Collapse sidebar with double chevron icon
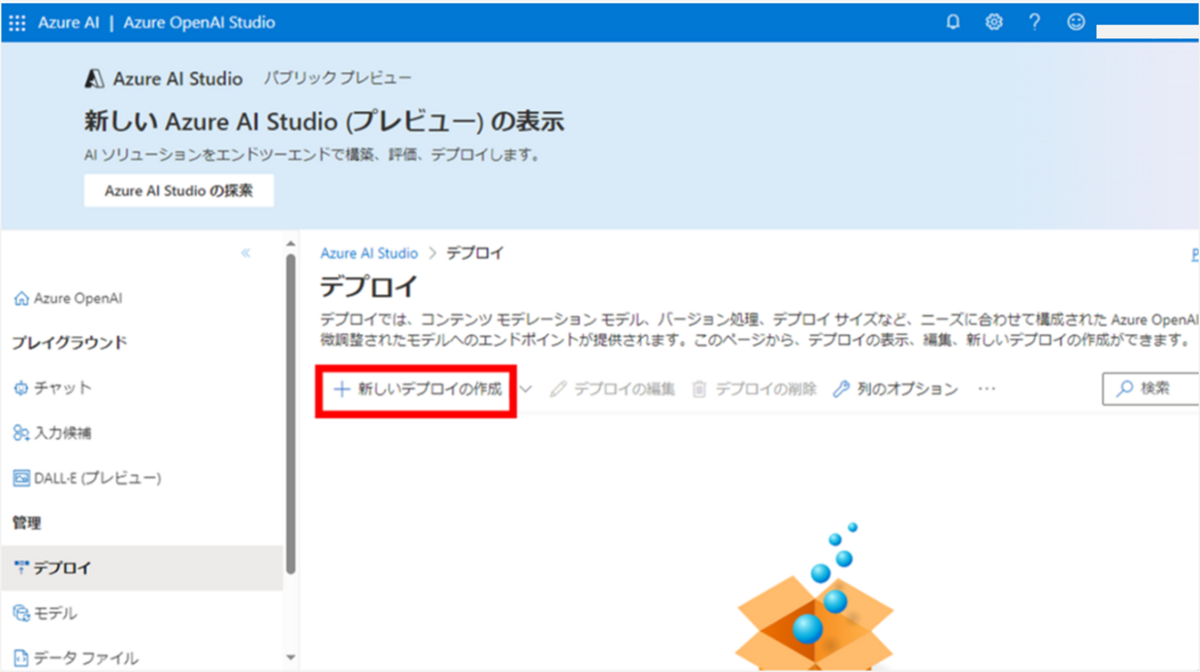This screenshot has height=672, width=1200. (x=246, y=253)
